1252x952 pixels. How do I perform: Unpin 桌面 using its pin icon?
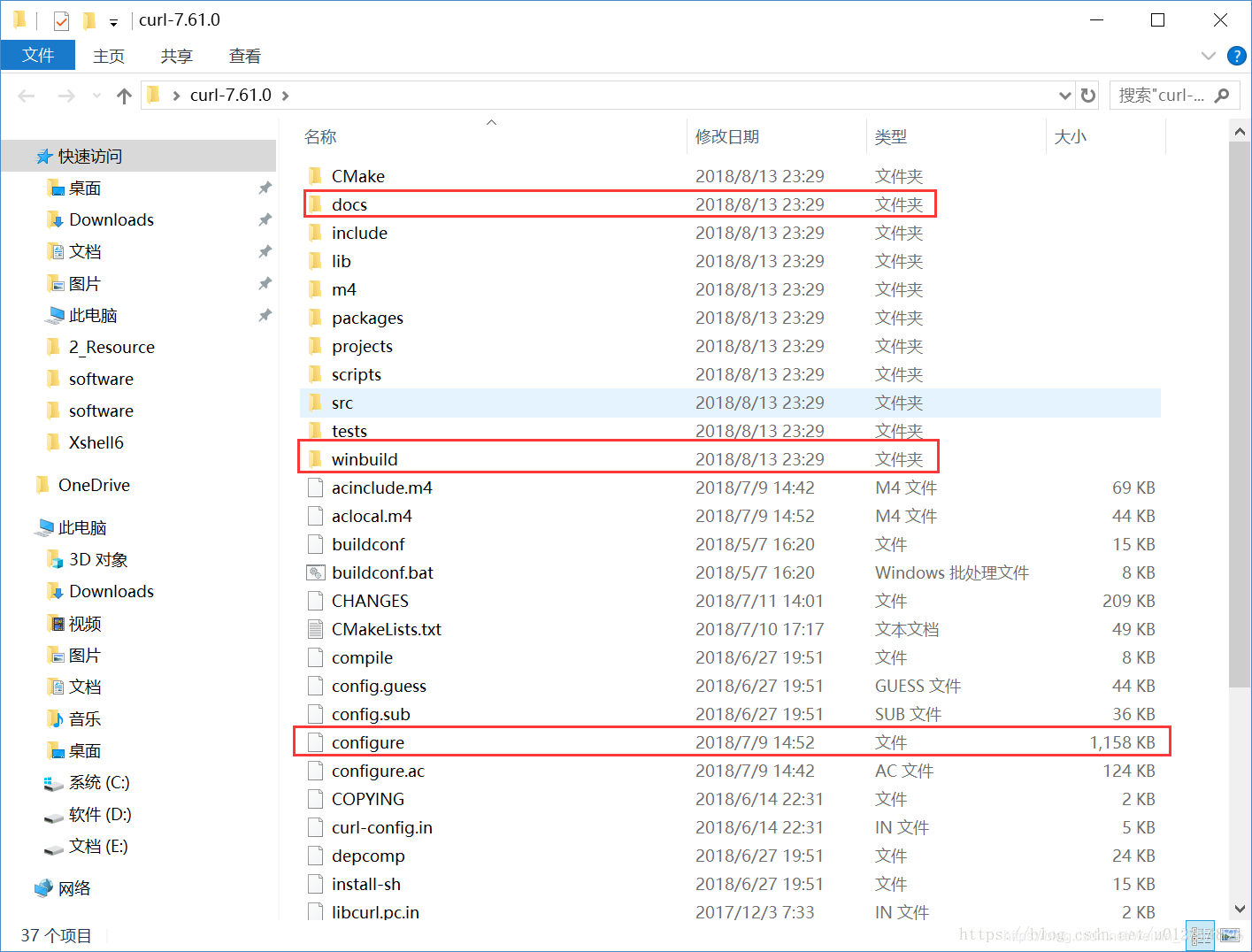pyautogui.click(x=264, y=188)
